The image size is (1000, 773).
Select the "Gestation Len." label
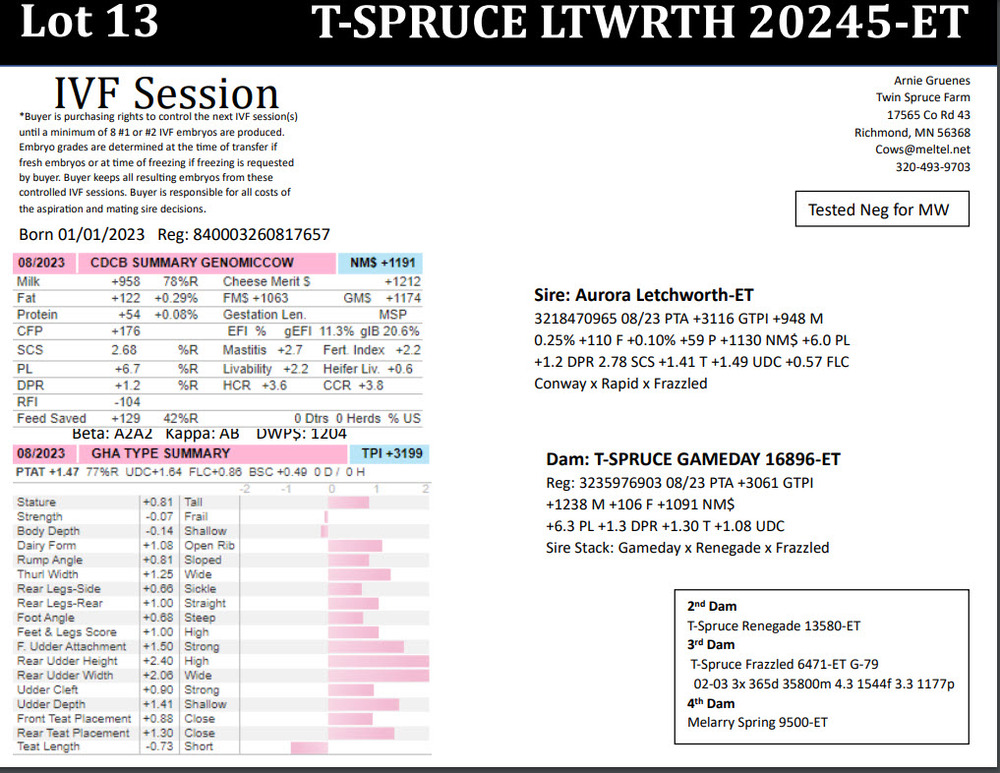265,314
